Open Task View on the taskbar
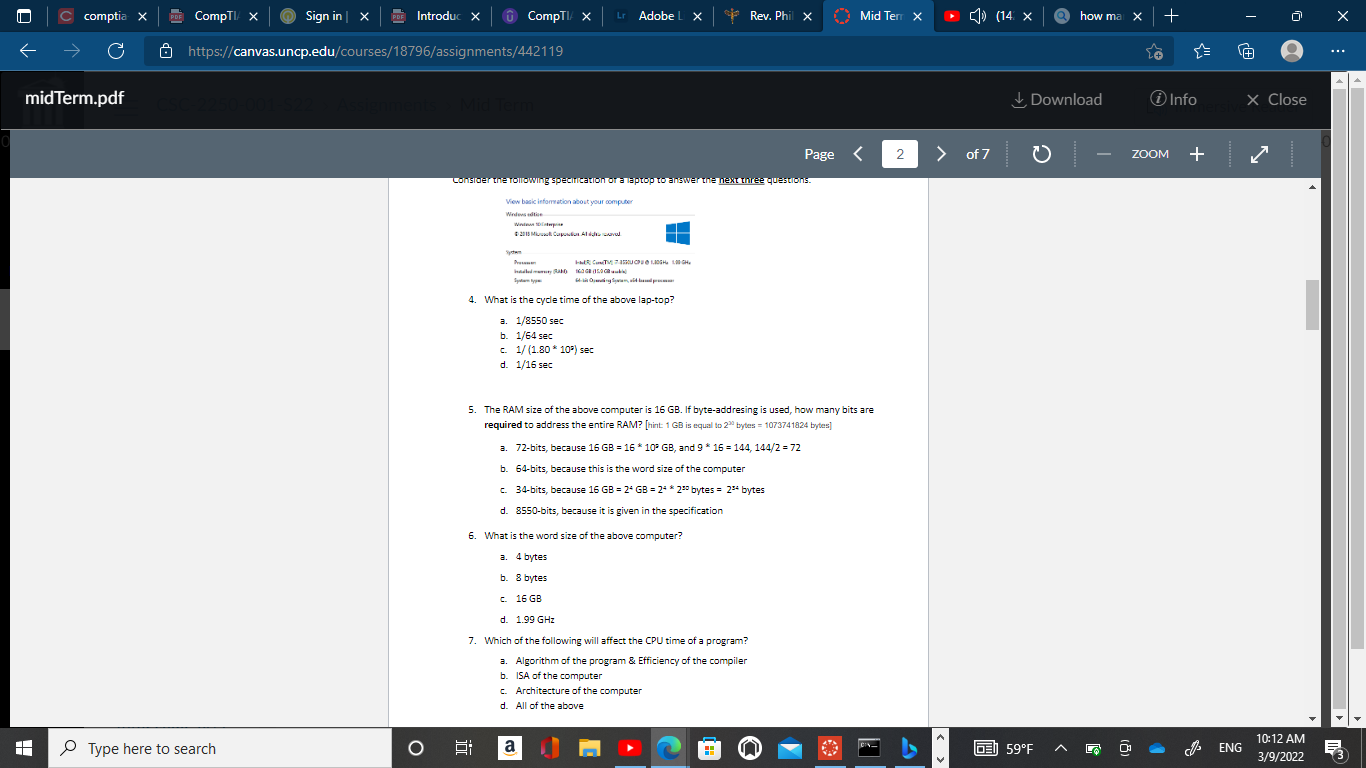 click(463, 748)
